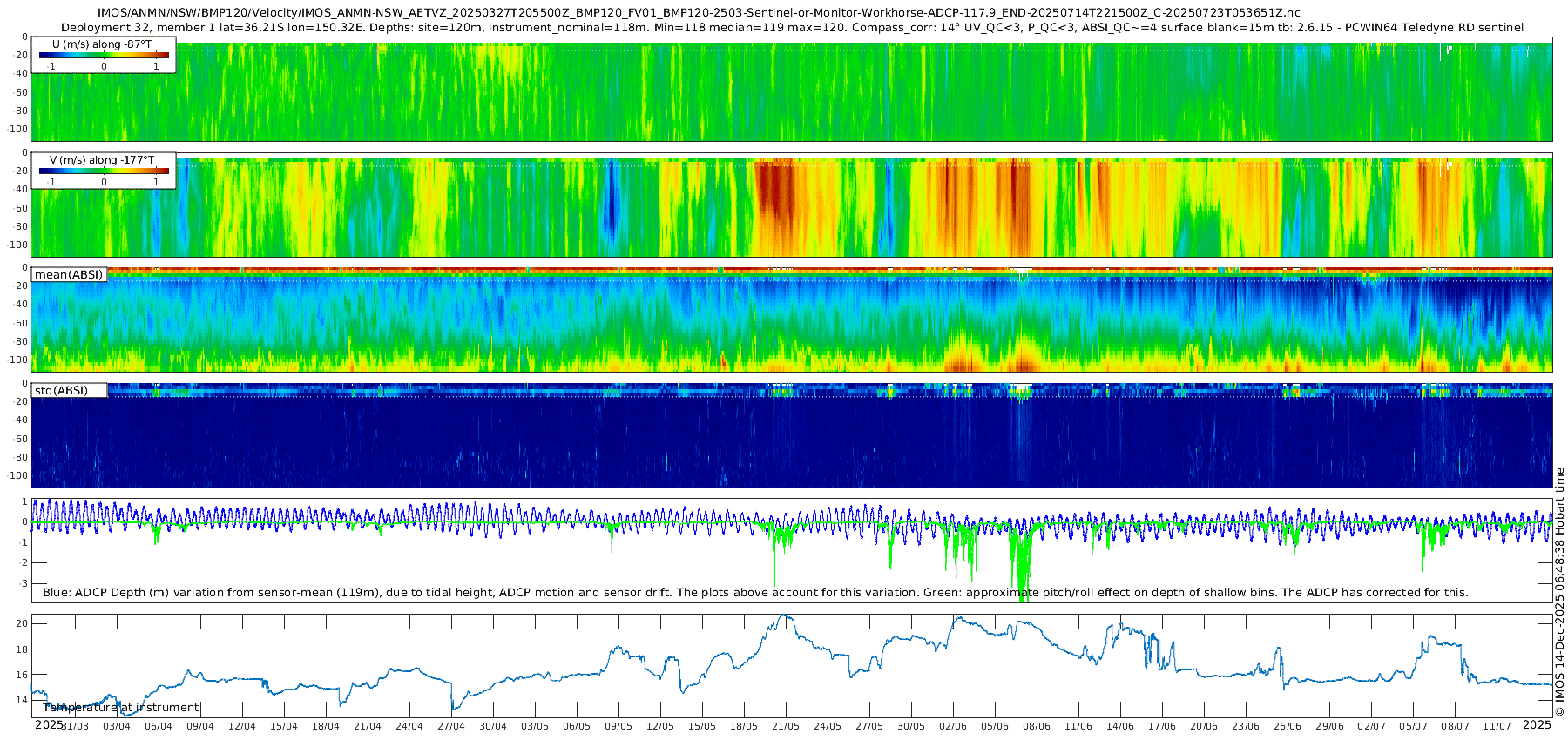The height and width of the screenshot is (740, 1568).
Task: Click the Blue ADCP Depth caption text
Action: pos(755,593)
